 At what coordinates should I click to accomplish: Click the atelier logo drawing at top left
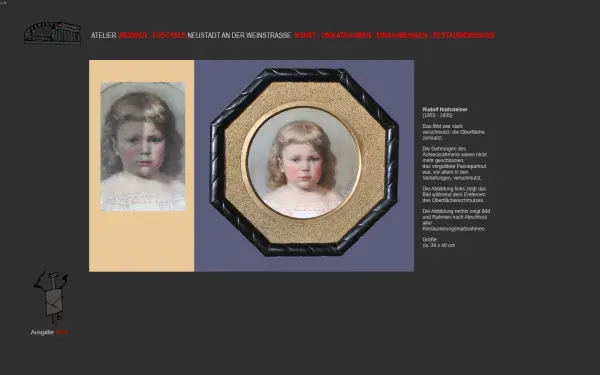tap(52, 33)
